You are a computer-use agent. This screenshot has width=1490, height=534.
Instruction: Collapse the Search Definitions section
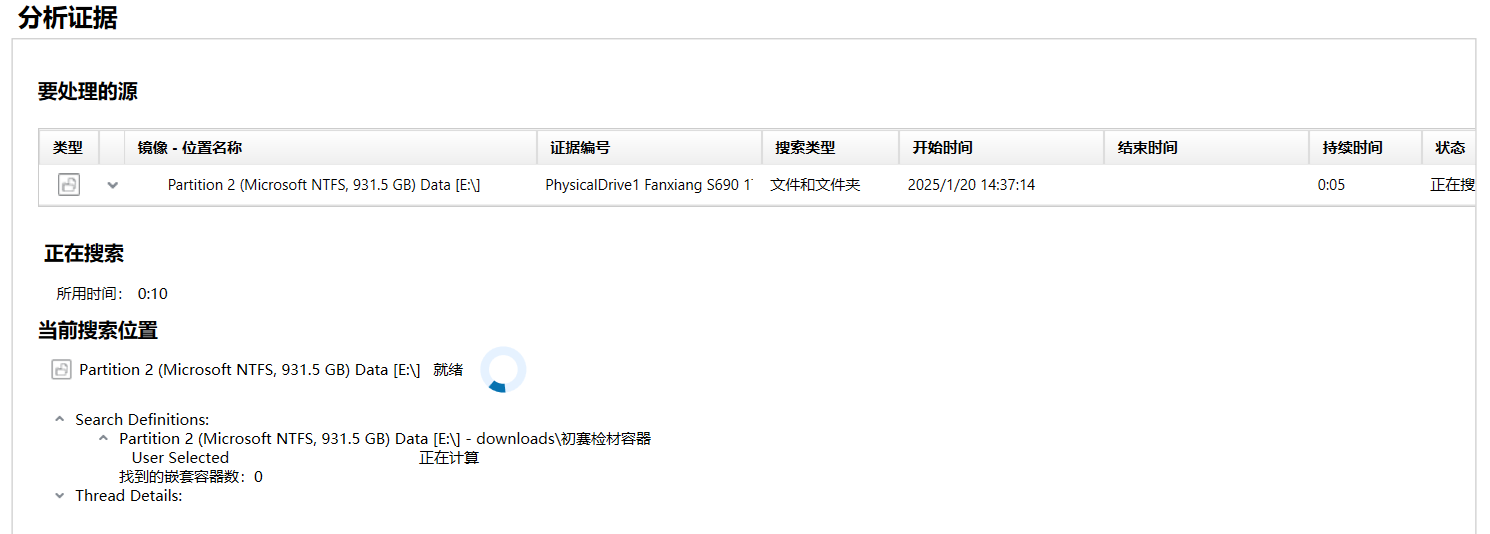coord(60,420)
